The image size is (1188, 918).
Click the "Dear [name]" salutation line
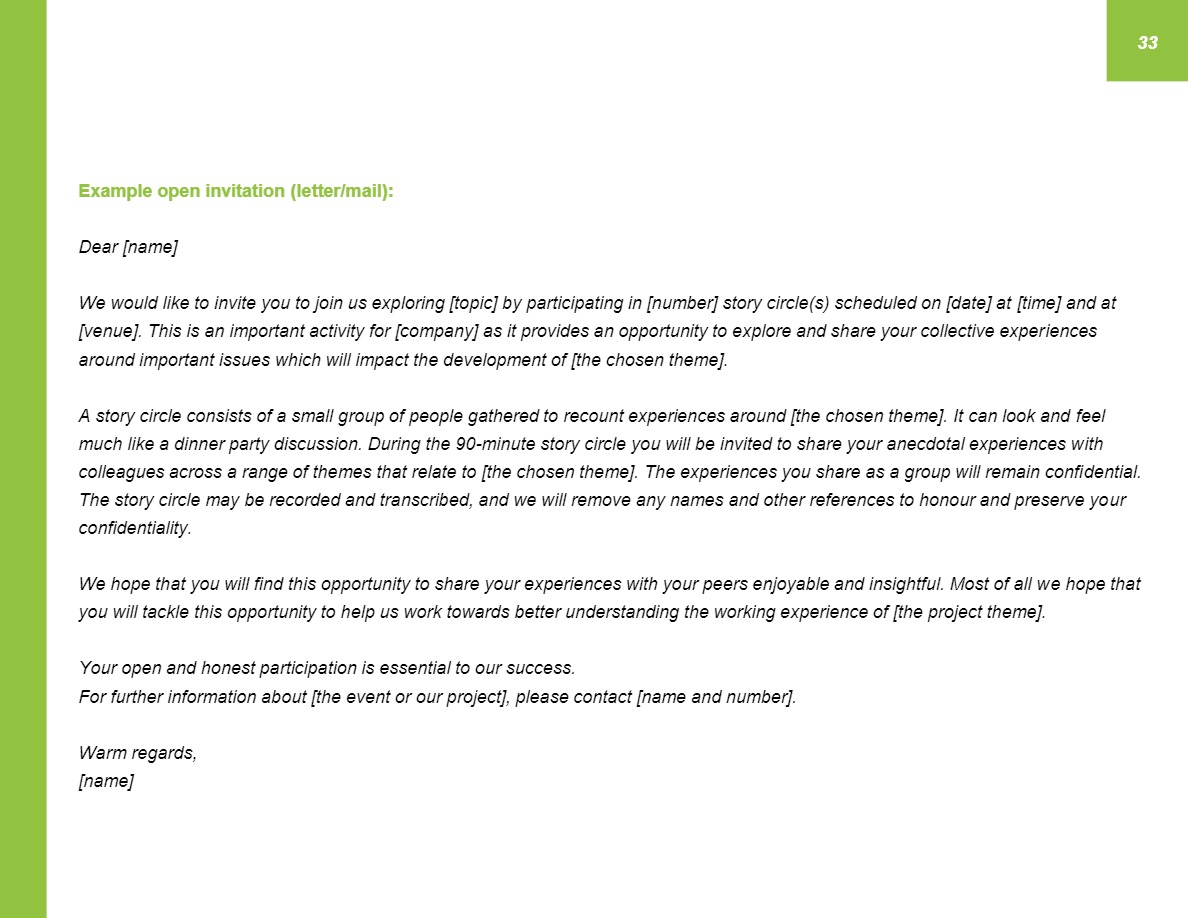pyautogui.click(x=128, y=247)
